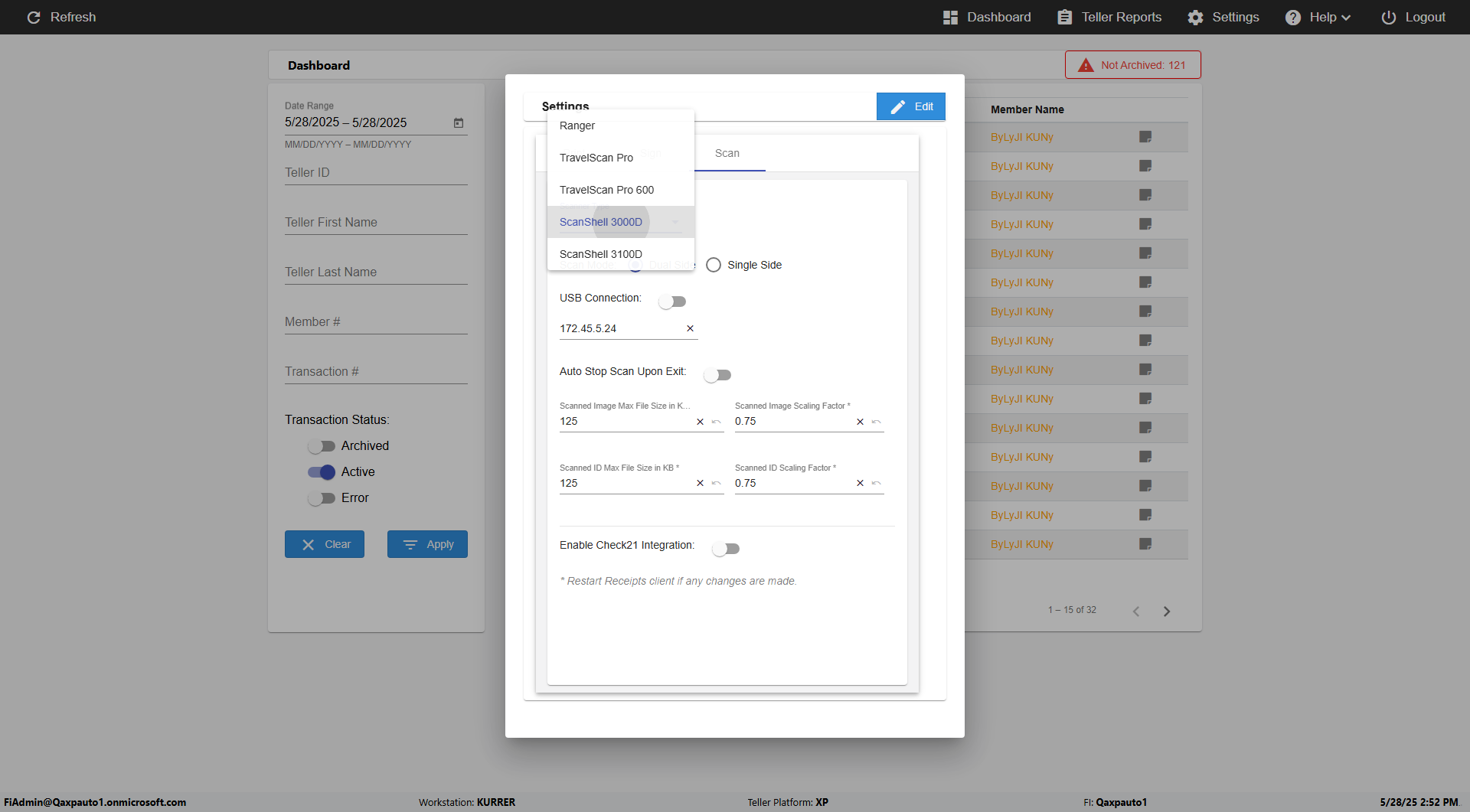The width and height of the screenshot is (1470, 812).
Task: Clear Scanned ID Max File Size value
Action: (700, 484)
